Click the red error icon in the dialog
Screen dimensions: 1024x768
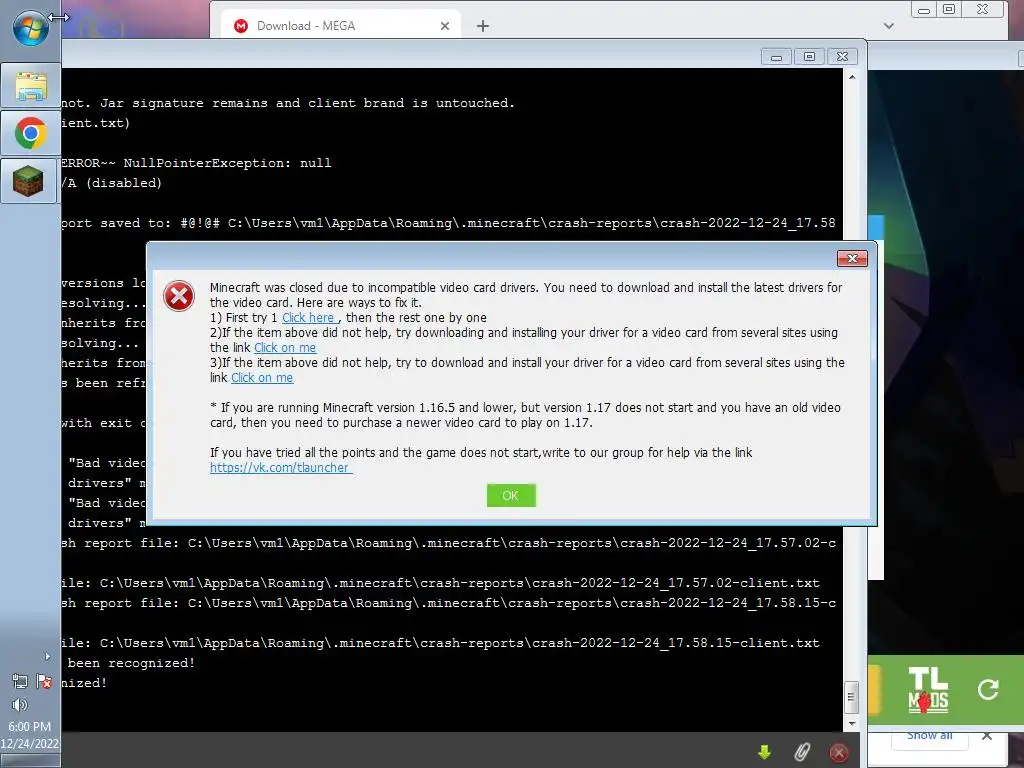click(x=179, y=296)
